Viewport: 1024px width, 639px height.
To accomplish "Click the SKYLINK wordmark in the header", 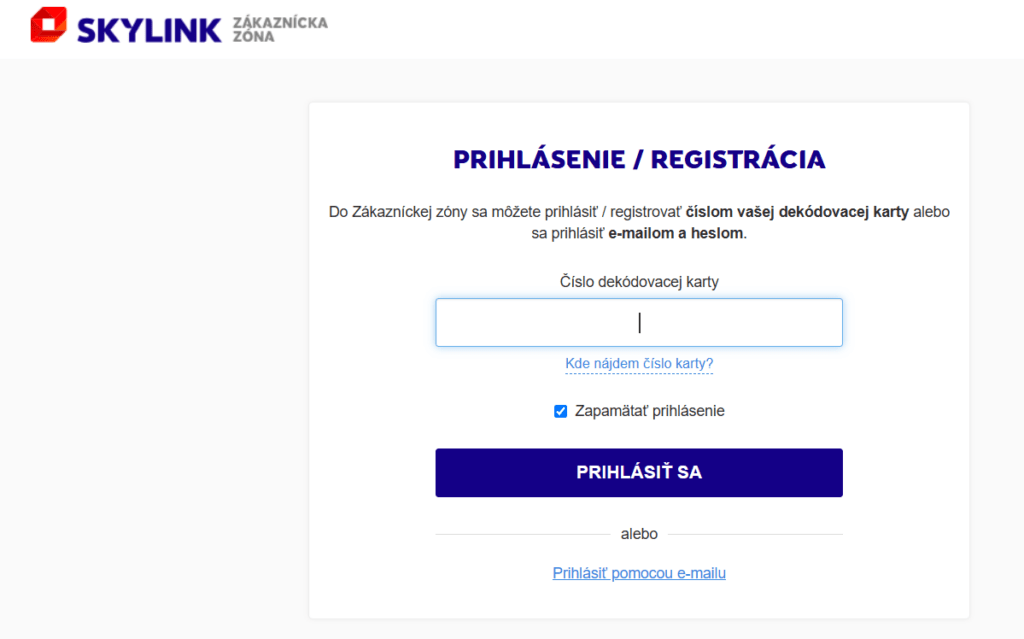I will point(149,29).
